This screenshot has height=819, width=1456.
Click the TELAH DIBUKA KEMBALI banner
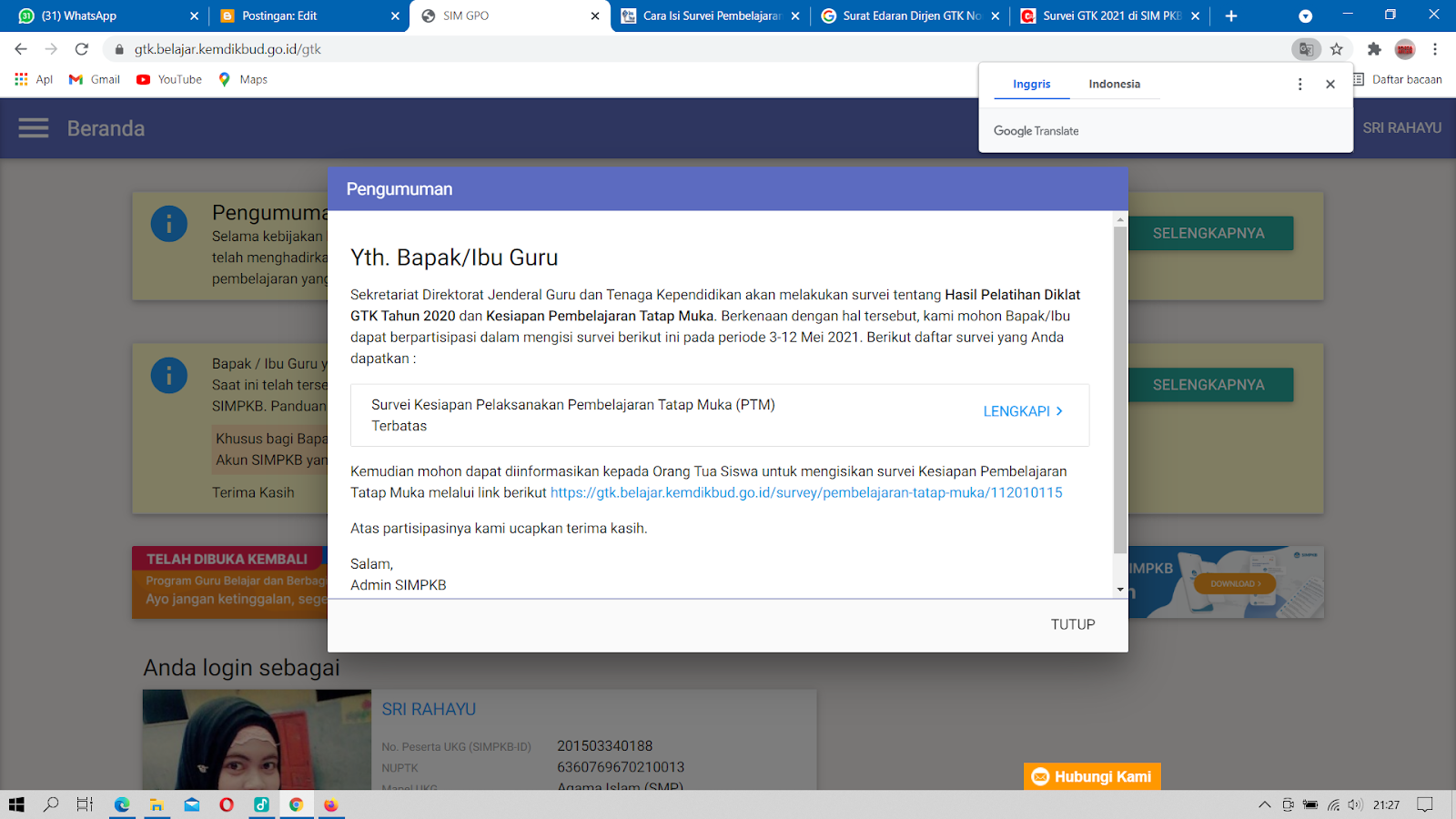[229, 582]
